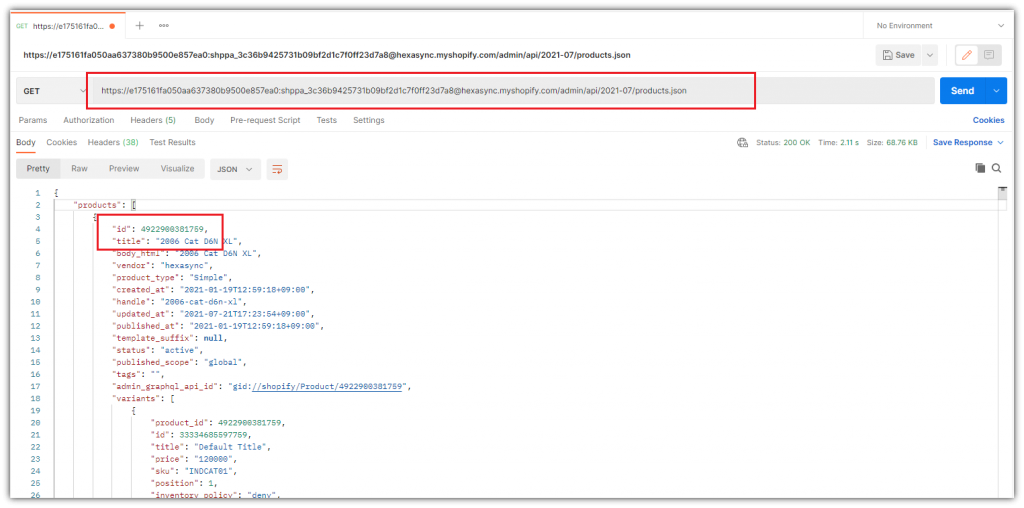Click the network globe status icon
Viewport: 1024px width, 508px height.
coord(742,142)
